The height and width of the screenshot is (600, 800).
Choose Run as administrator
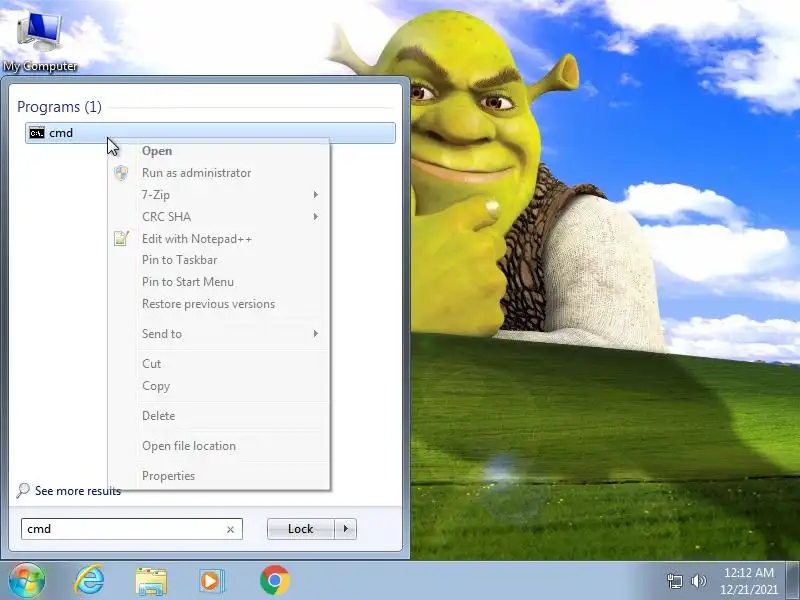pyautogui.click(x=219, y=173)
